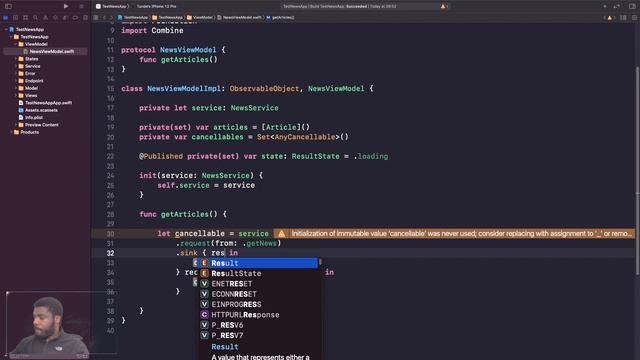Run the app with the Play button
This screenshot has width=640, height=360.
[66, 6]
